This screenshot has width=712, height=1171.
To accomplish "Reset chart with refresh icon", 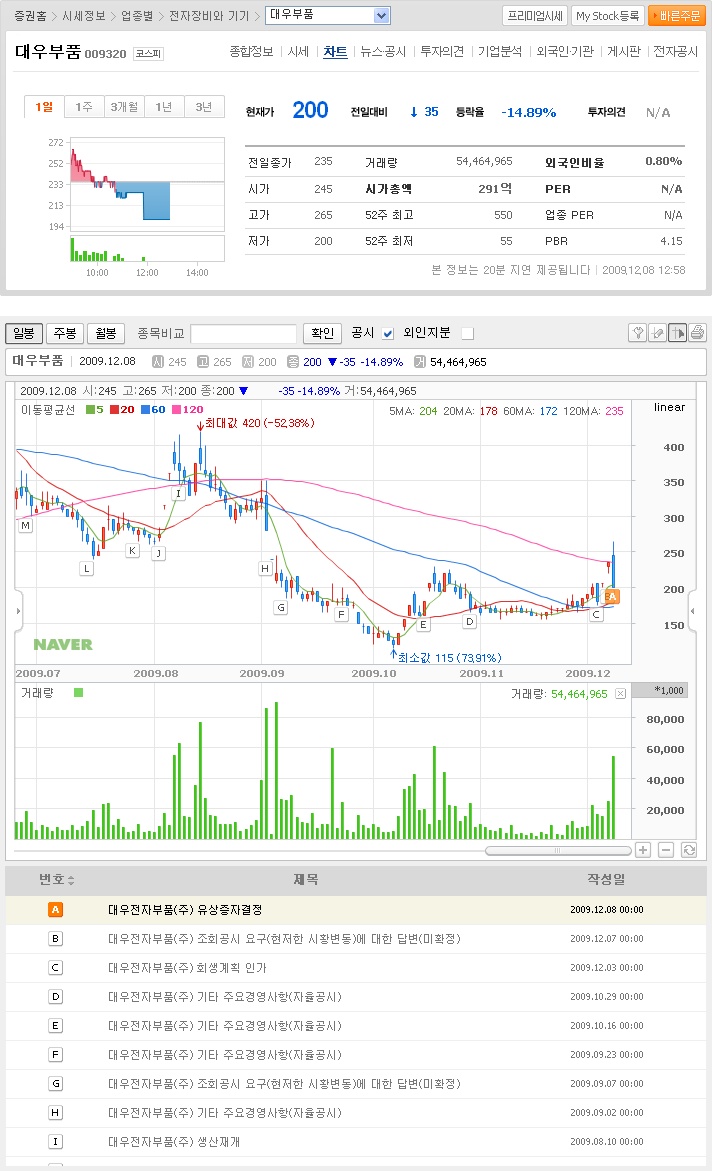I will [689, 850].
